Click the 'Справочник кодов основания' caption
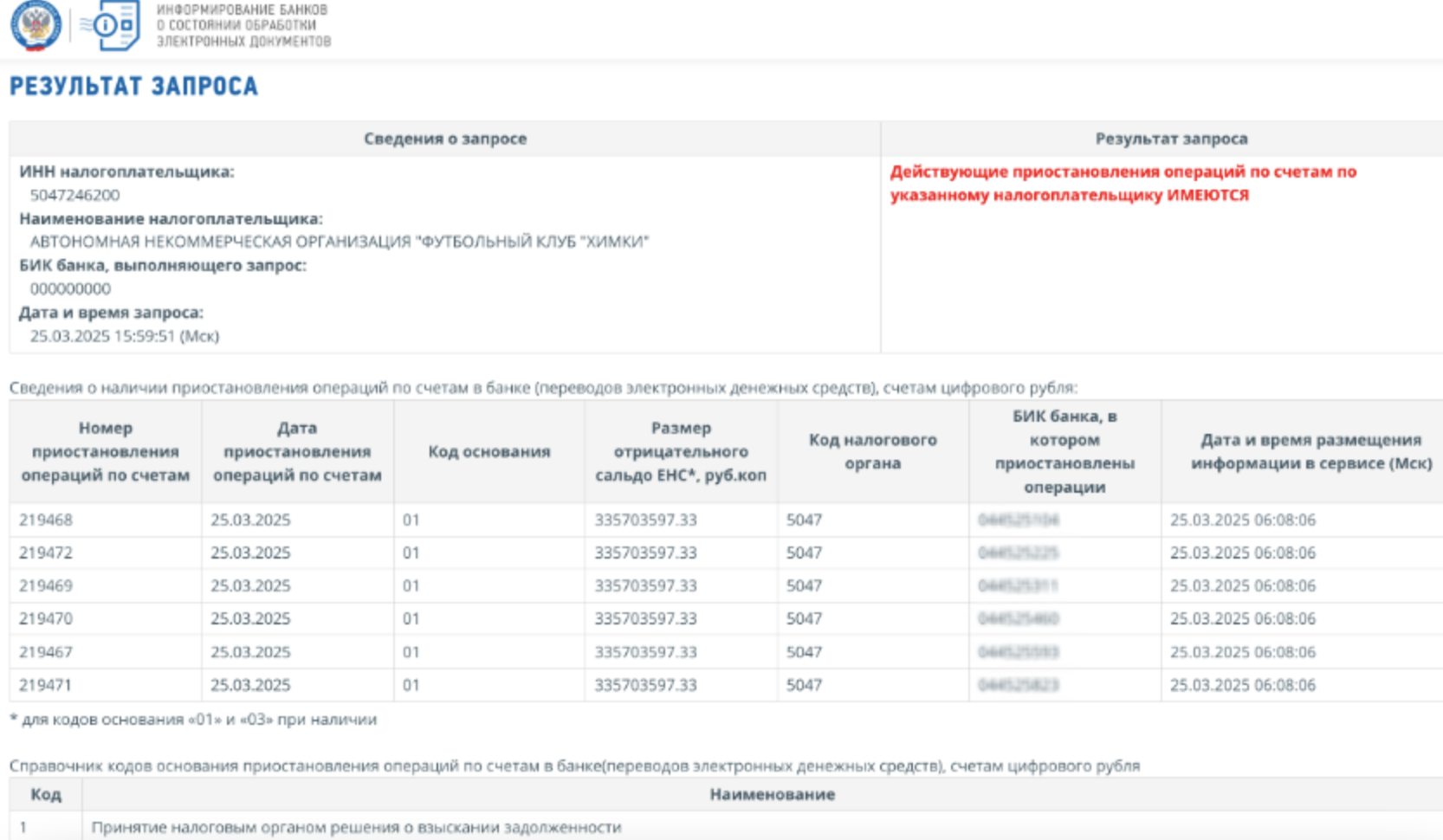 click(x=575, y=766)
